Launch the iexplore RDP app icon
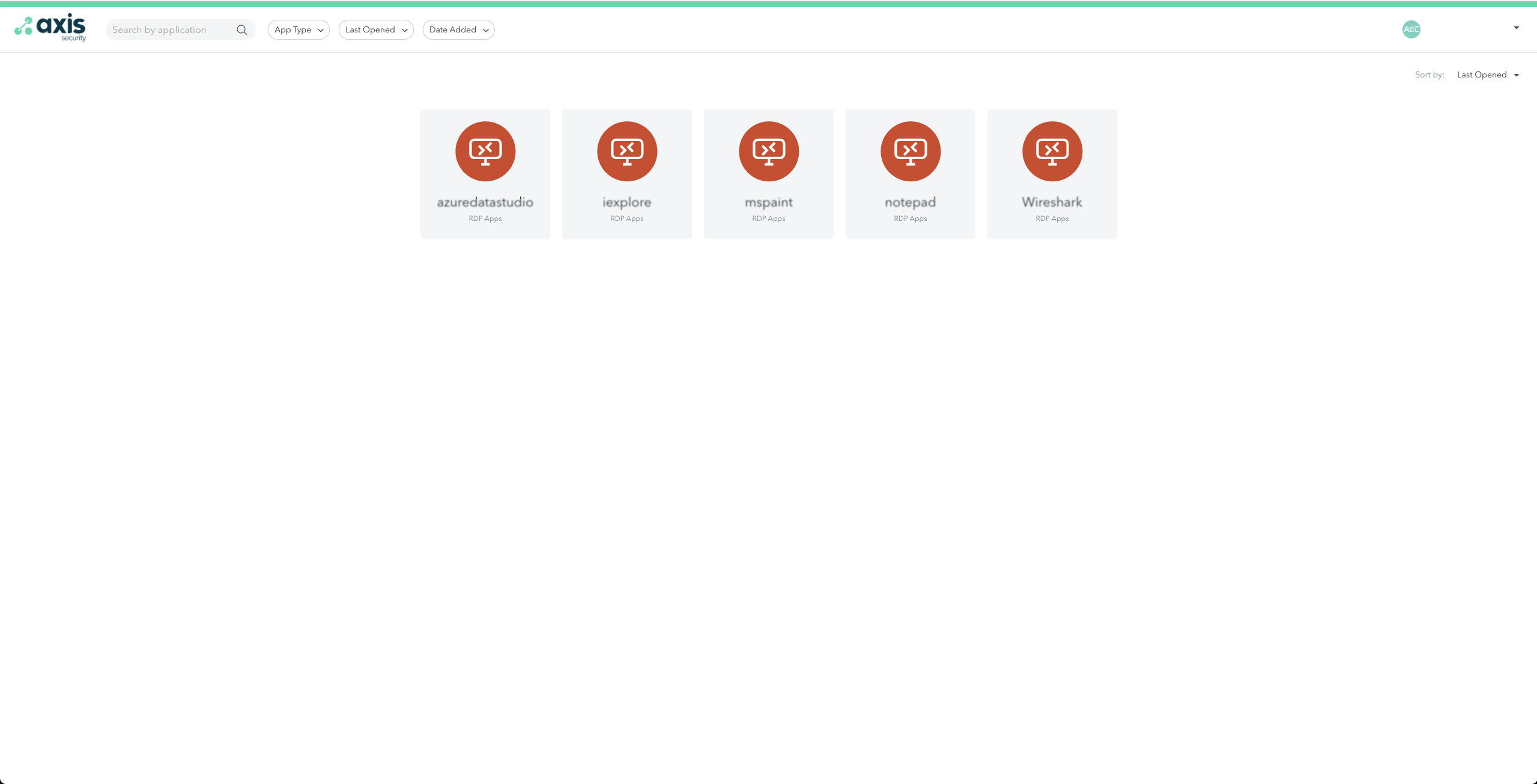 click(627, 151)
